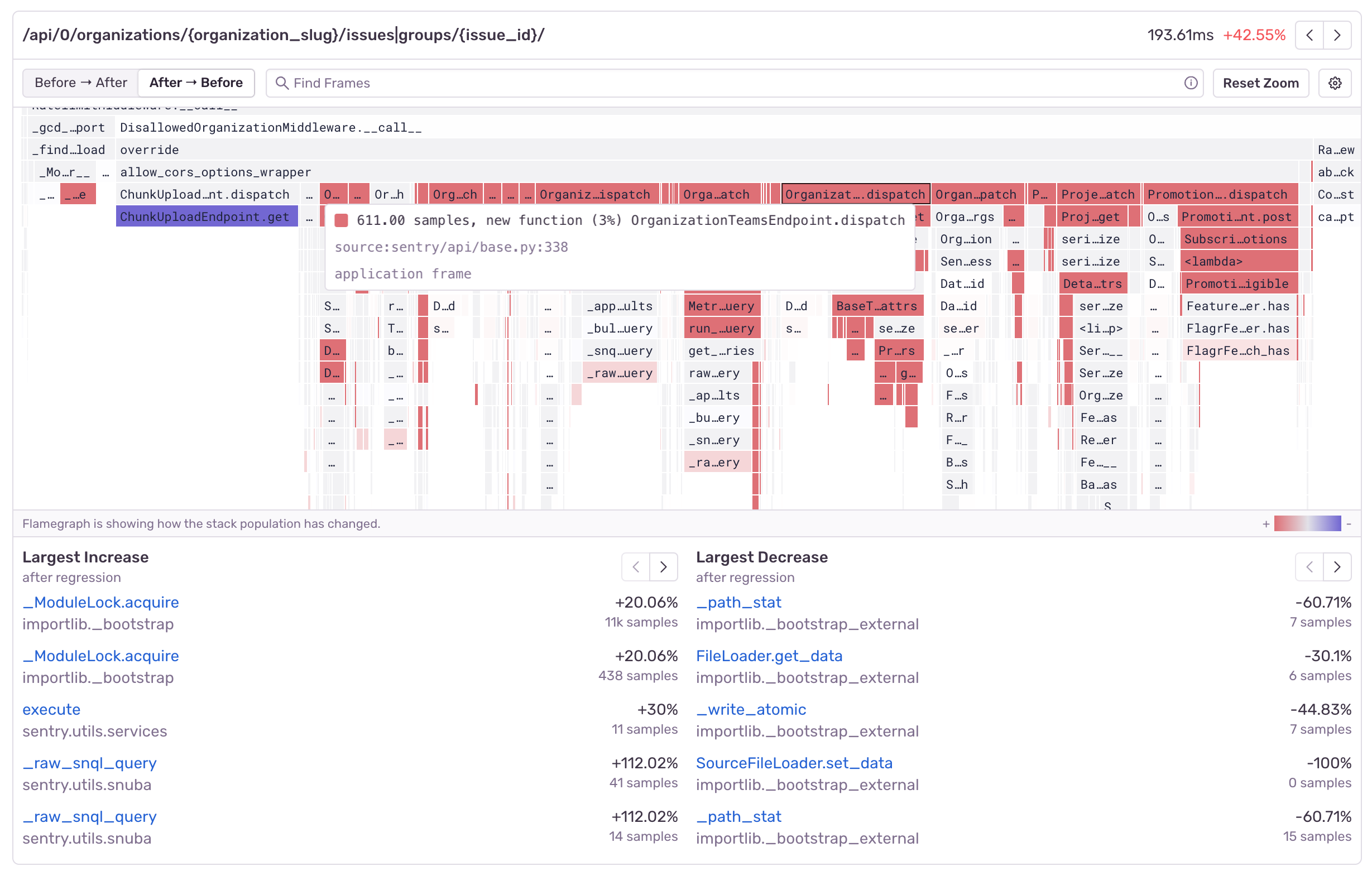Switch to Before → After view

click(81, 83)
